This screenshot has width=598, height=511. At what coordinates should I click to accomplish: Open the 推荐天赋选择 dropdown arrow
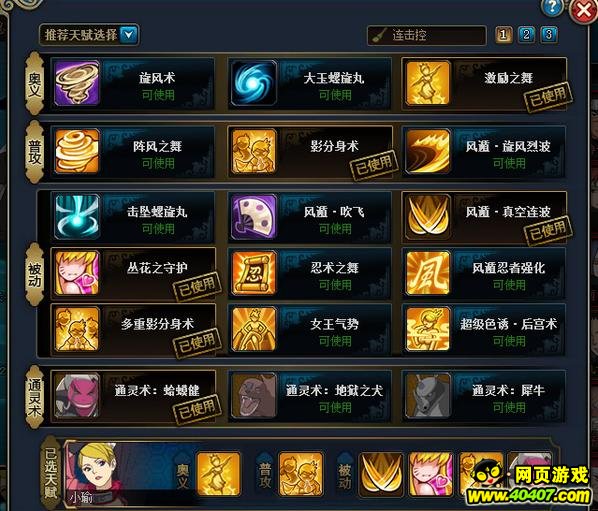click(129, 35)
